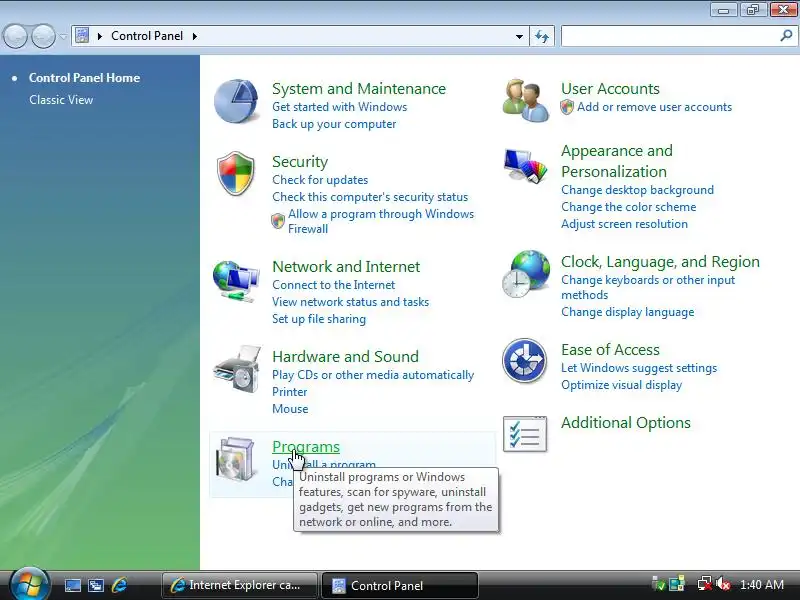Click the Printer link

coord(289,392)
